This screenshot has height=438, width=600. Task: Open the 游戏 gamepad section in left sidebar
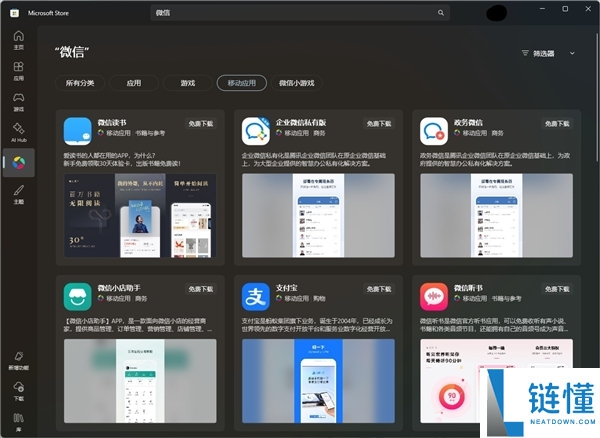(18, 102)
